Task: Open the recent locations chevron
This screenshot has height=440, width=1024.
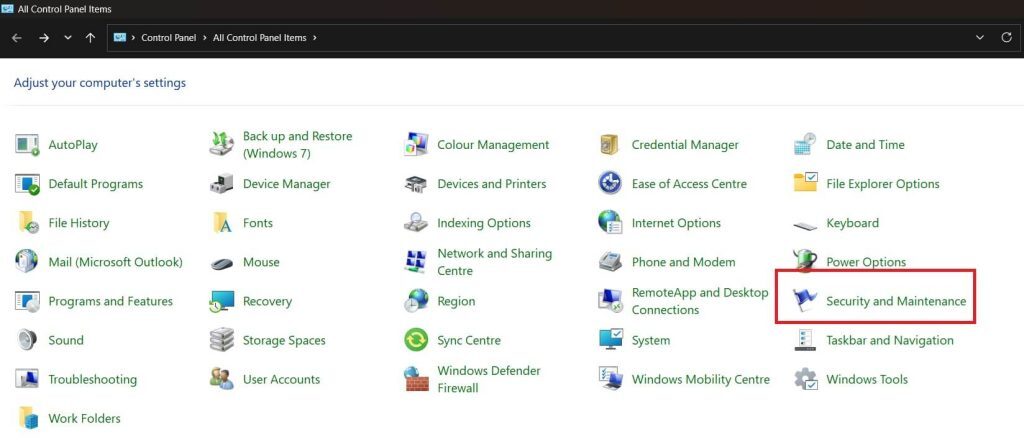Action: pos(67,38)
